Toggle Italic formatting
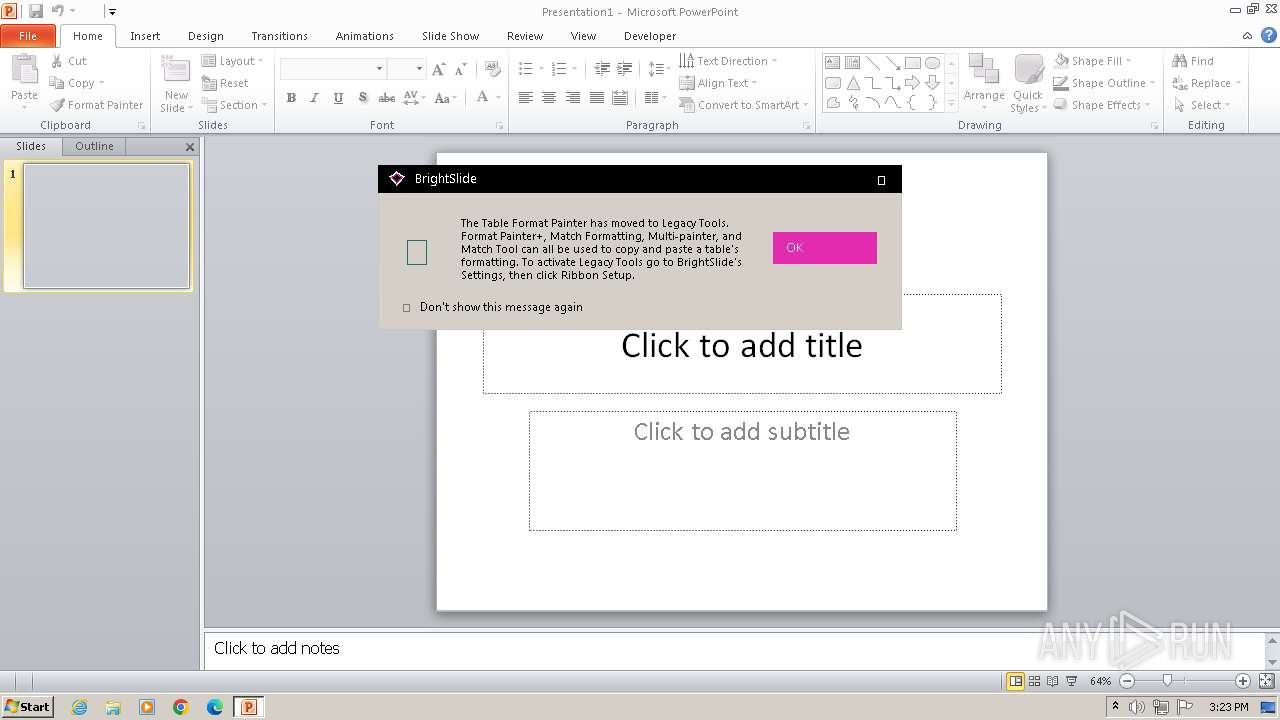The width and height of the screenshot is (1280, 720). tap(314, 98)
